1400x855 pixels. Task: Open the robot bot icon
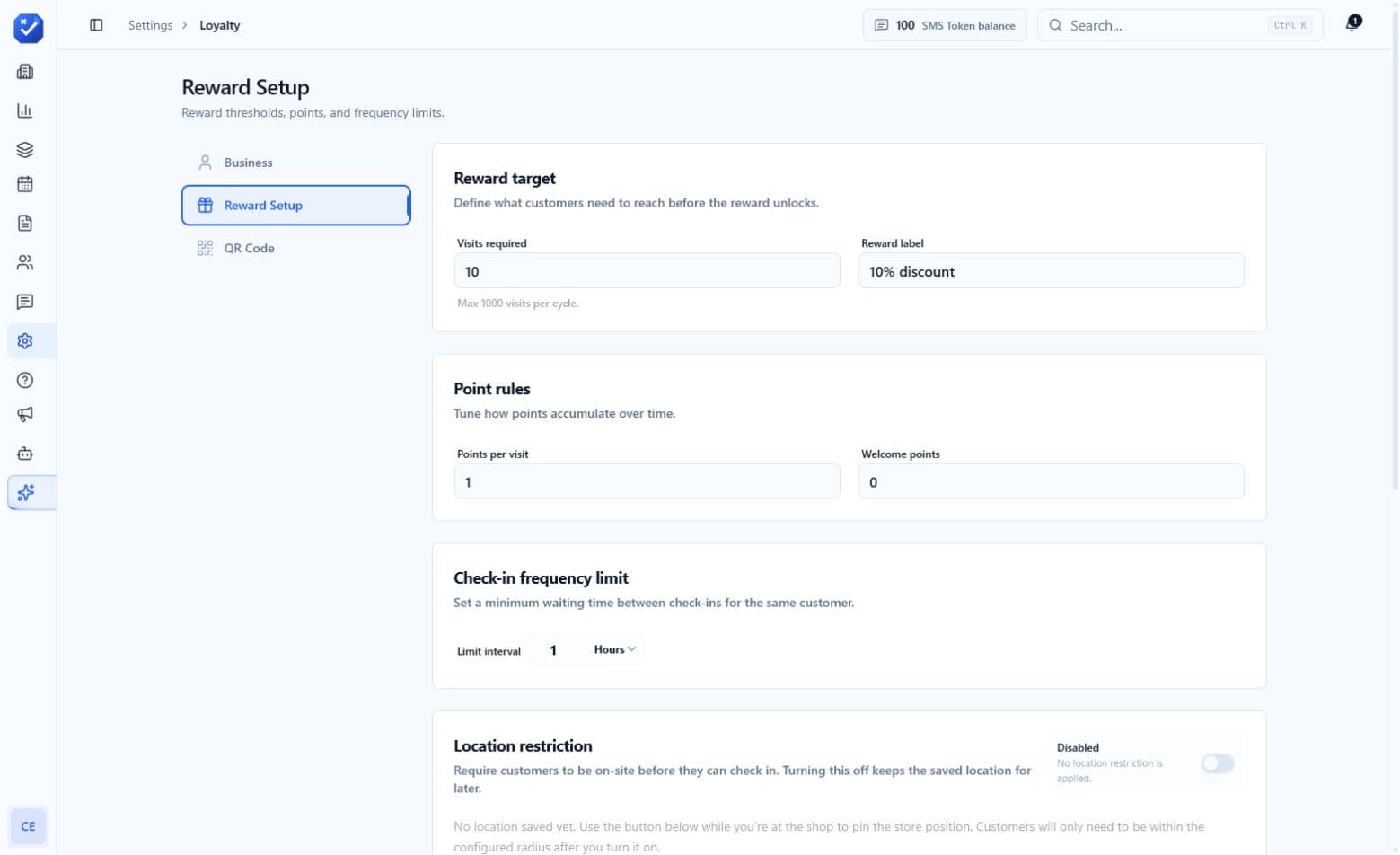pos(25,454)
